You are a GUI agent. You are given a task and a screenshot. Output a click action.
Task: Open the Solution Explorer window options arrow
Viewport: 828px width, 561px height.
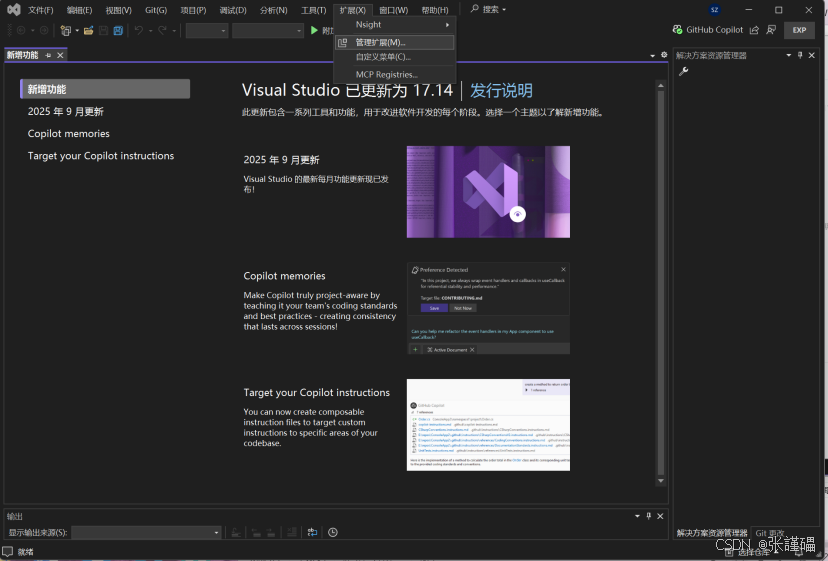click(x=788, y=55)
